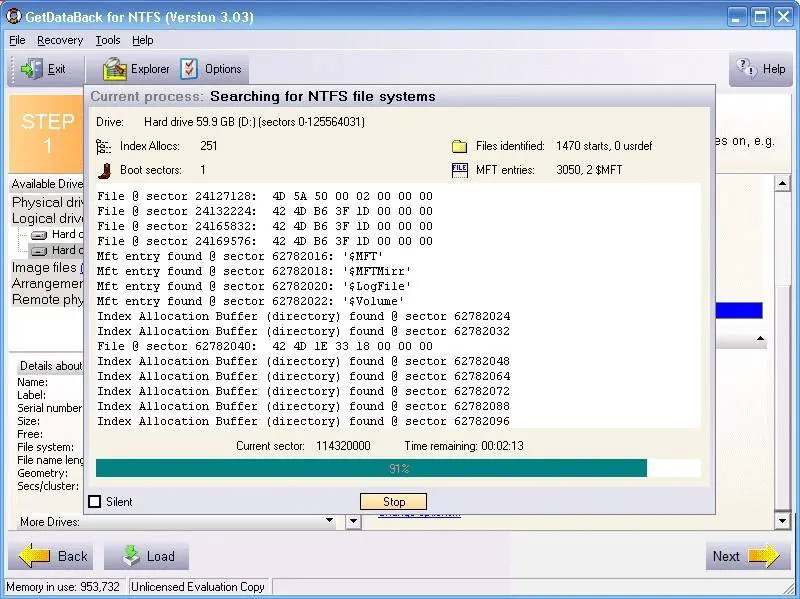The image size is (800, 599).
Task: Click 'Memory in use: 953,732' status
Action: point(63,587)
